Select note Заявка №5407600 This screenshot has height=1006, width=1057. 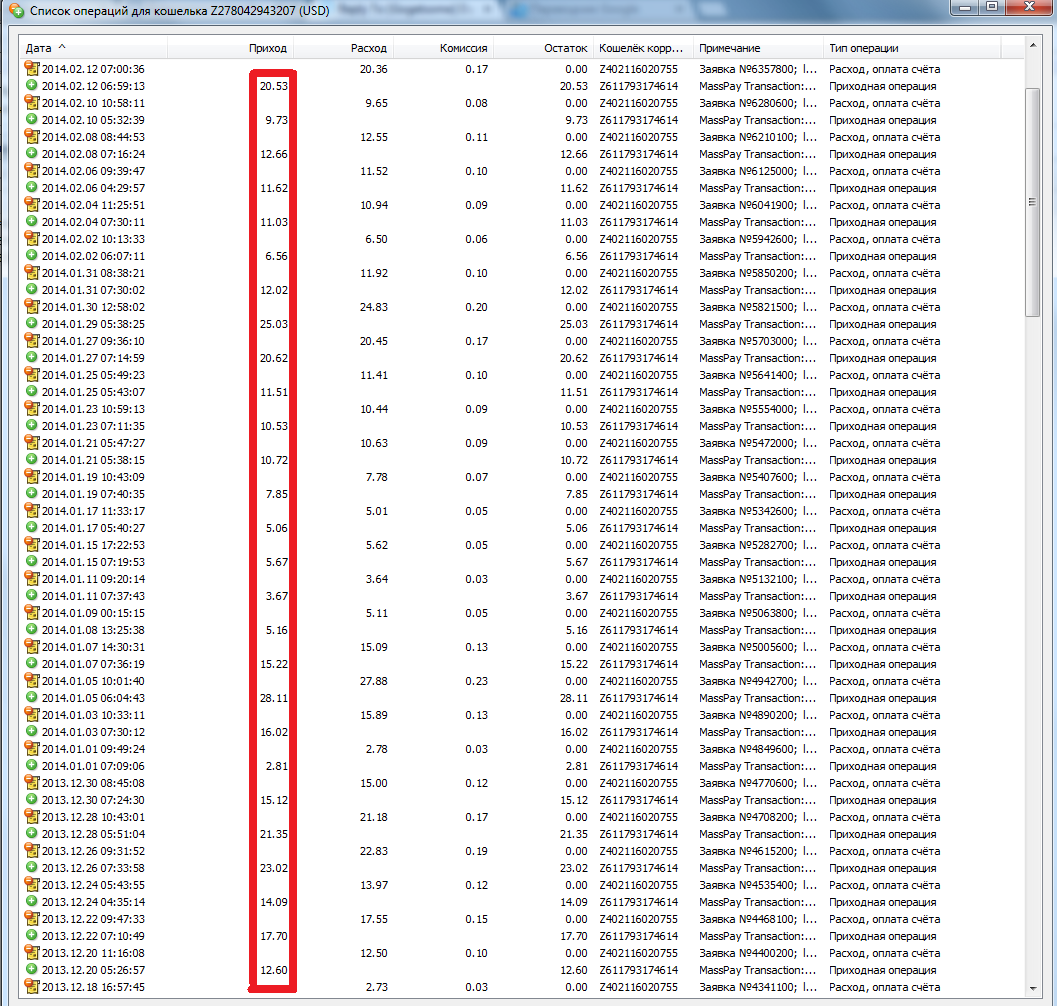pyautogui.click(x=758, y=477)
